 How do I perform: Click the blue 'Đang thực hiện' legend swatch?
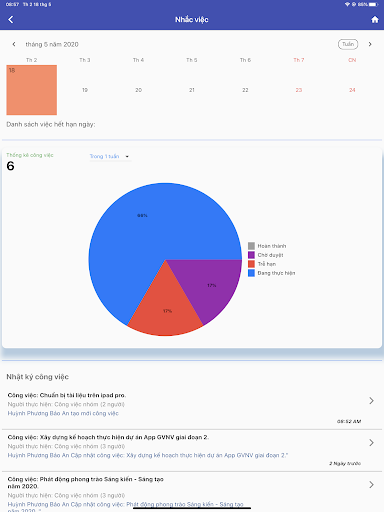[251, 273]
